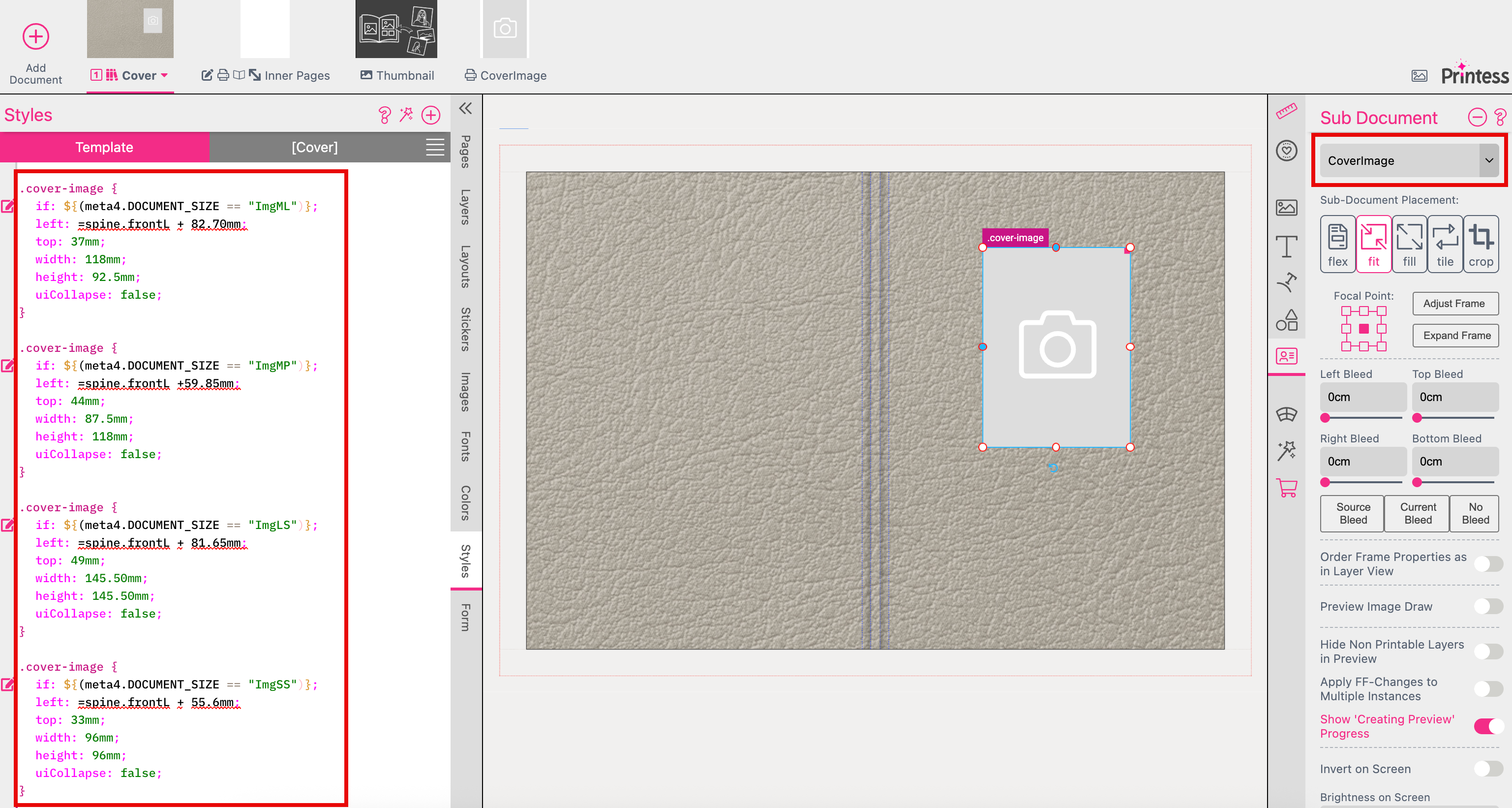Click the fan-shaped layout icon
The image size is (1512, 808).
pyautogui.click(x=1286, y=414)
